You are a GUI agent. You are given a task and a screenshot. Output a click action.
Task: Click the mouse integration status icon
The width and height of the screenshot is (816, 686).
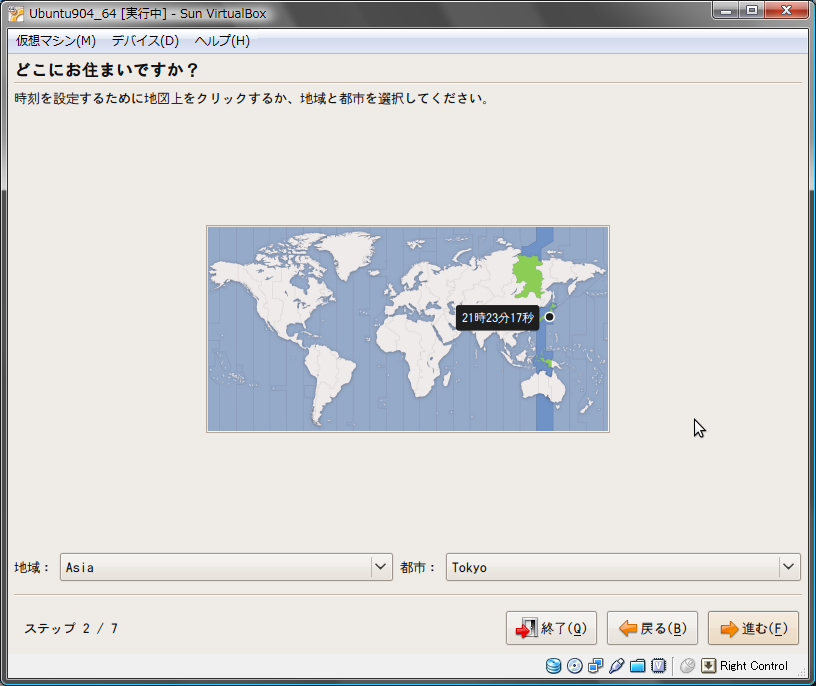pos(687,666)
